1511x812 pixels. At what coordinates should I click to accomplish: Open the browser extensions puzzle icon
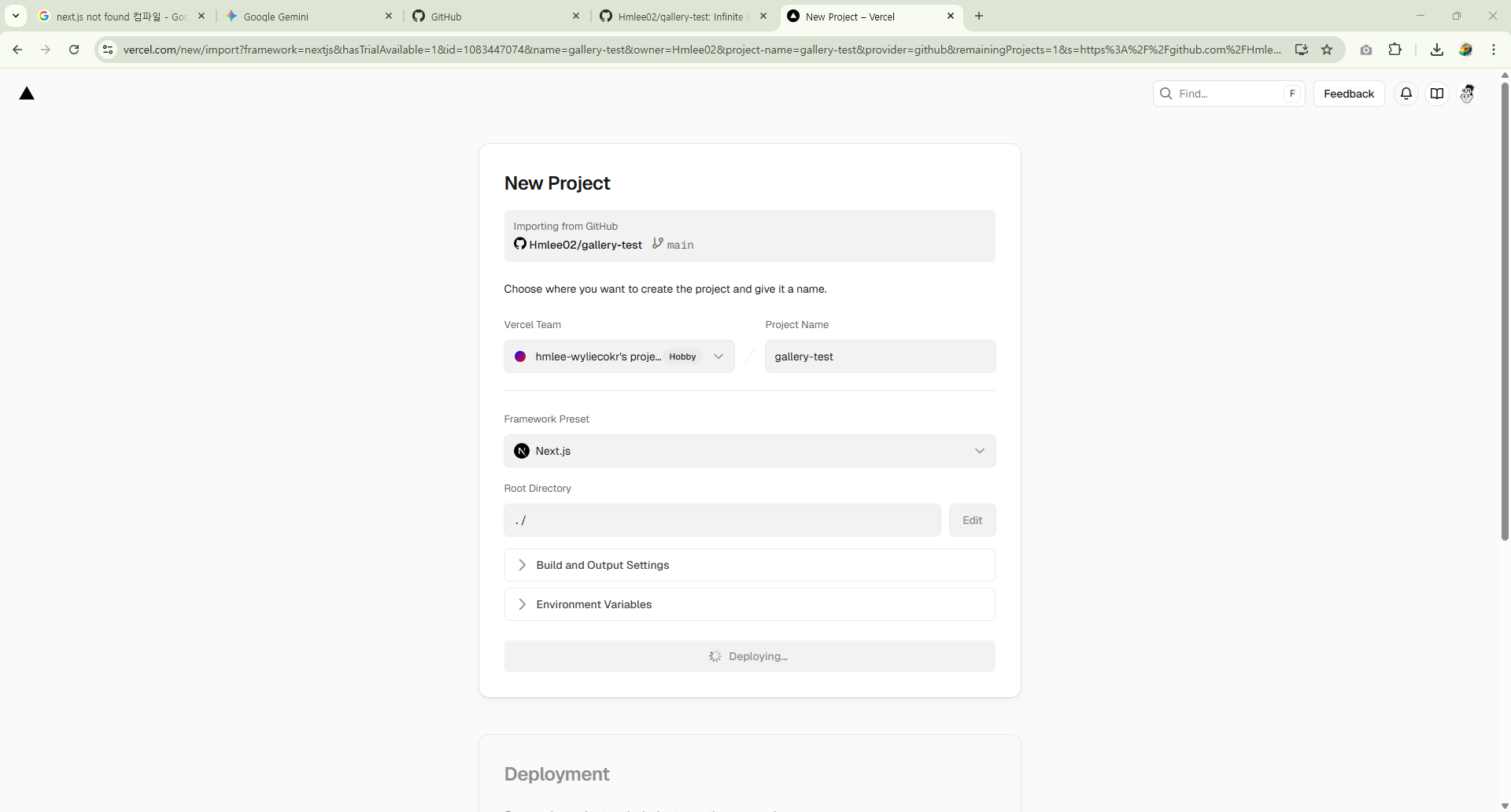tap(1395, 50)
